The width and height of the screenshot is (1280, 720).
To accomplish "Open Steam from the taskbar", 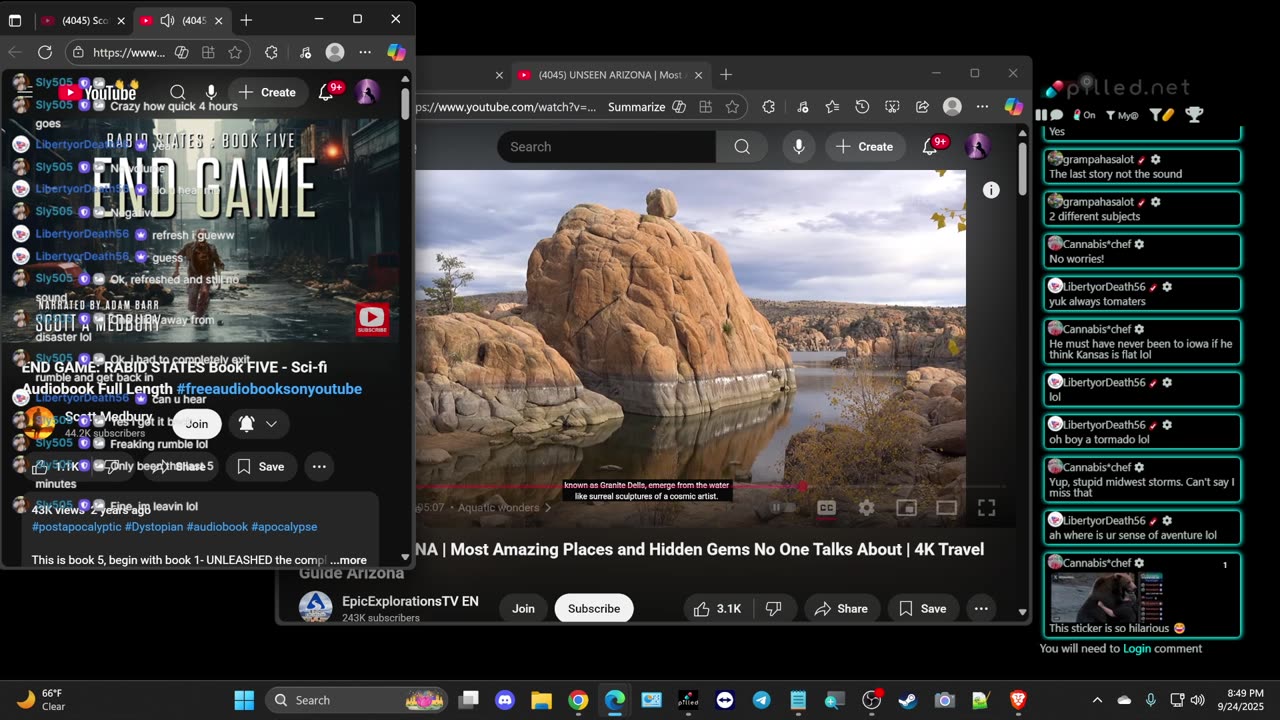I will (x=908, y=700).
